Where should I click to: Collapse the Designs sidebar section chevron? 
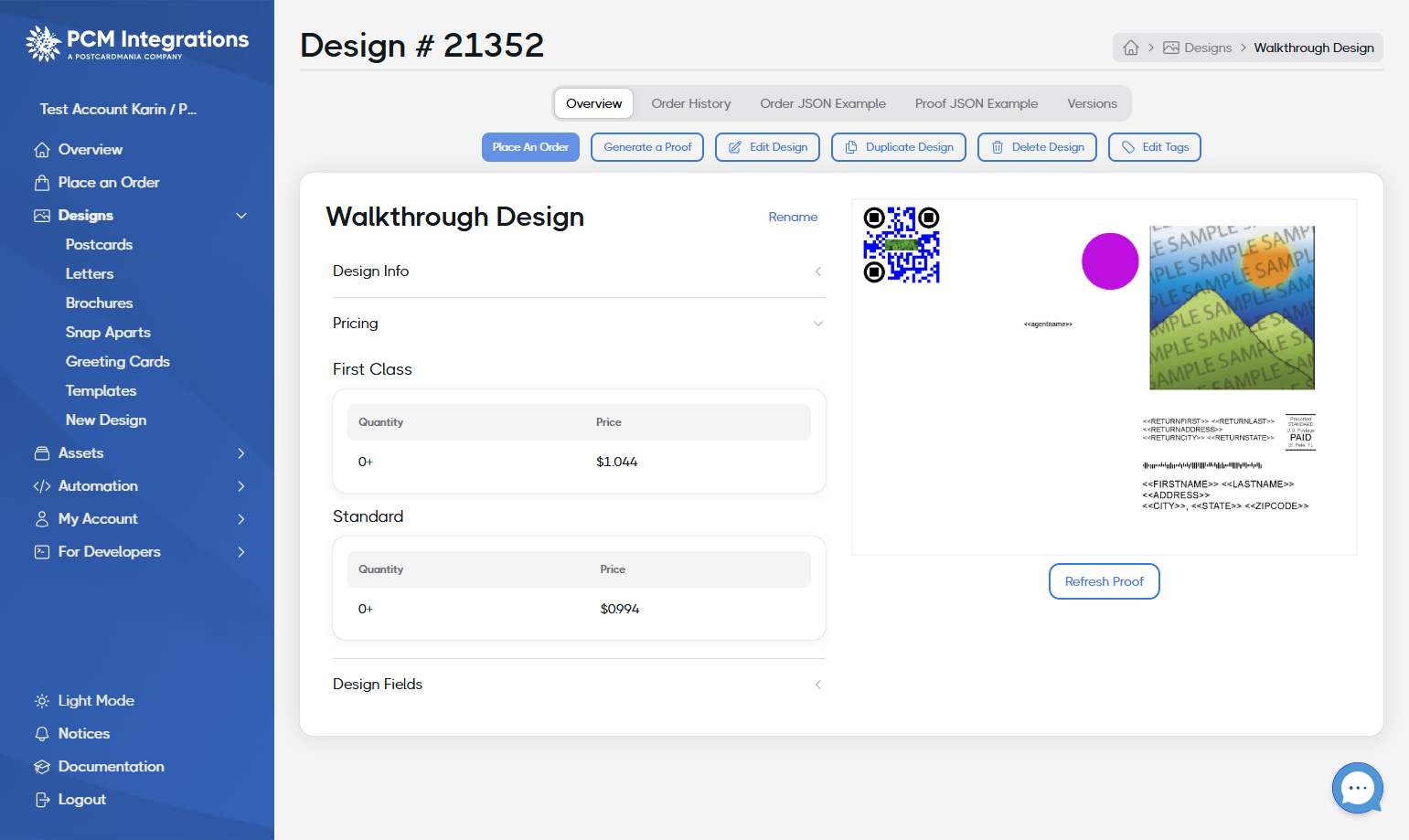[x=241, y=216]
